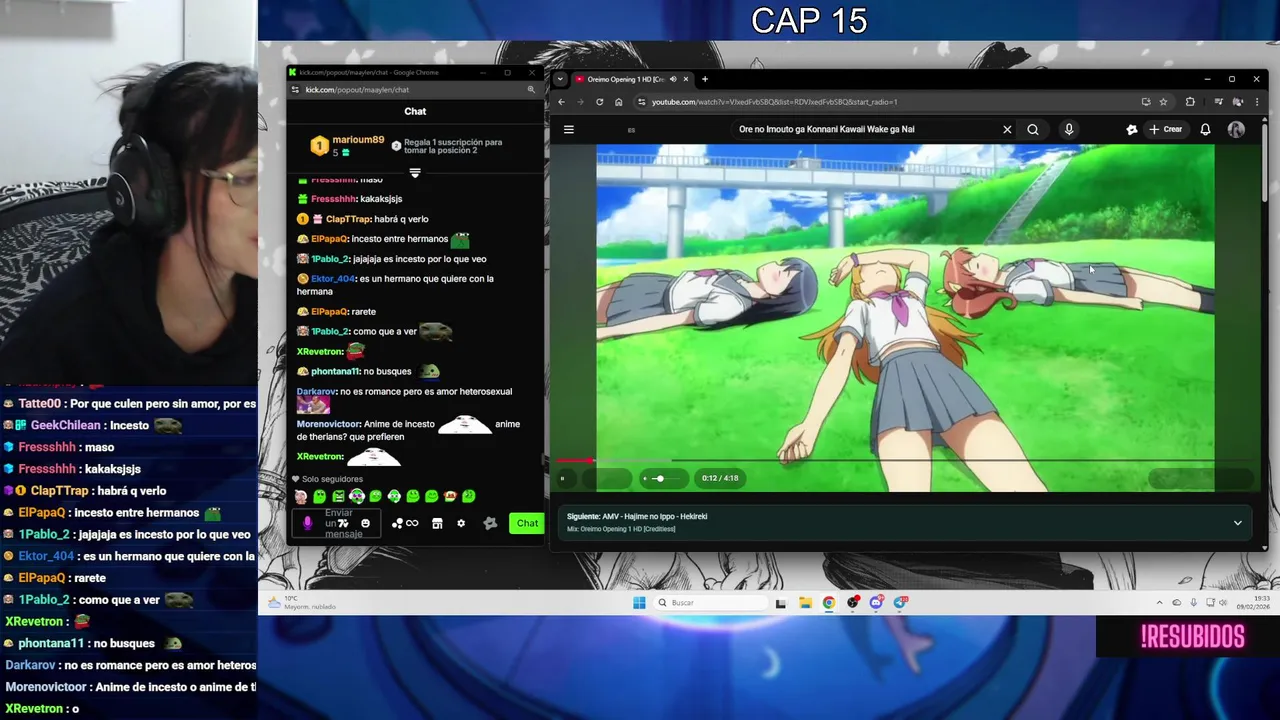The height and width of the screenshot is (720, 1280).
Task: Start YouTube voice search microphone
Action: (x=1069, y=129)
